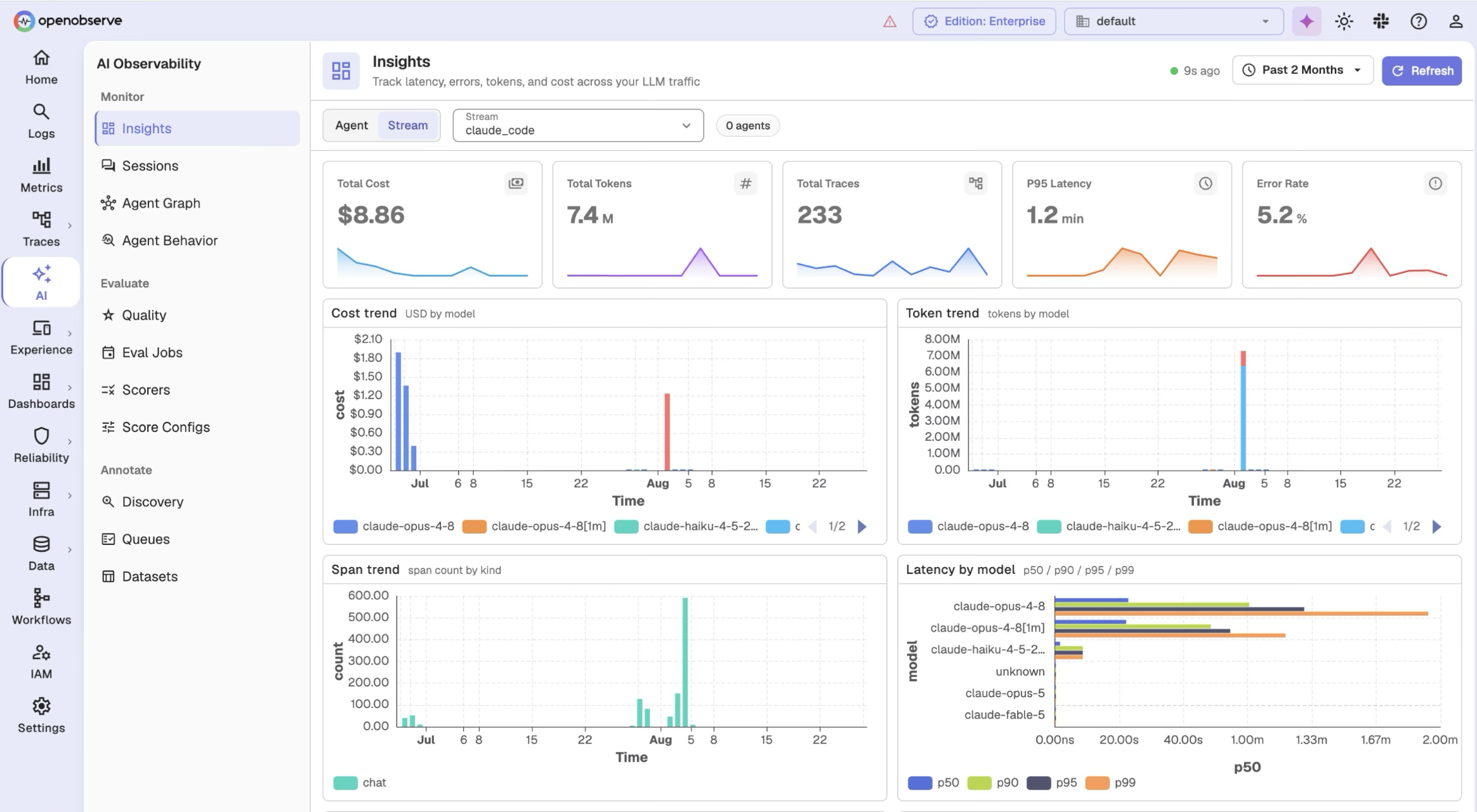The width and height of the screenshot is (1477, 812).
Task: Click the Total Traces card icon
Action: [x=976, y=183]
